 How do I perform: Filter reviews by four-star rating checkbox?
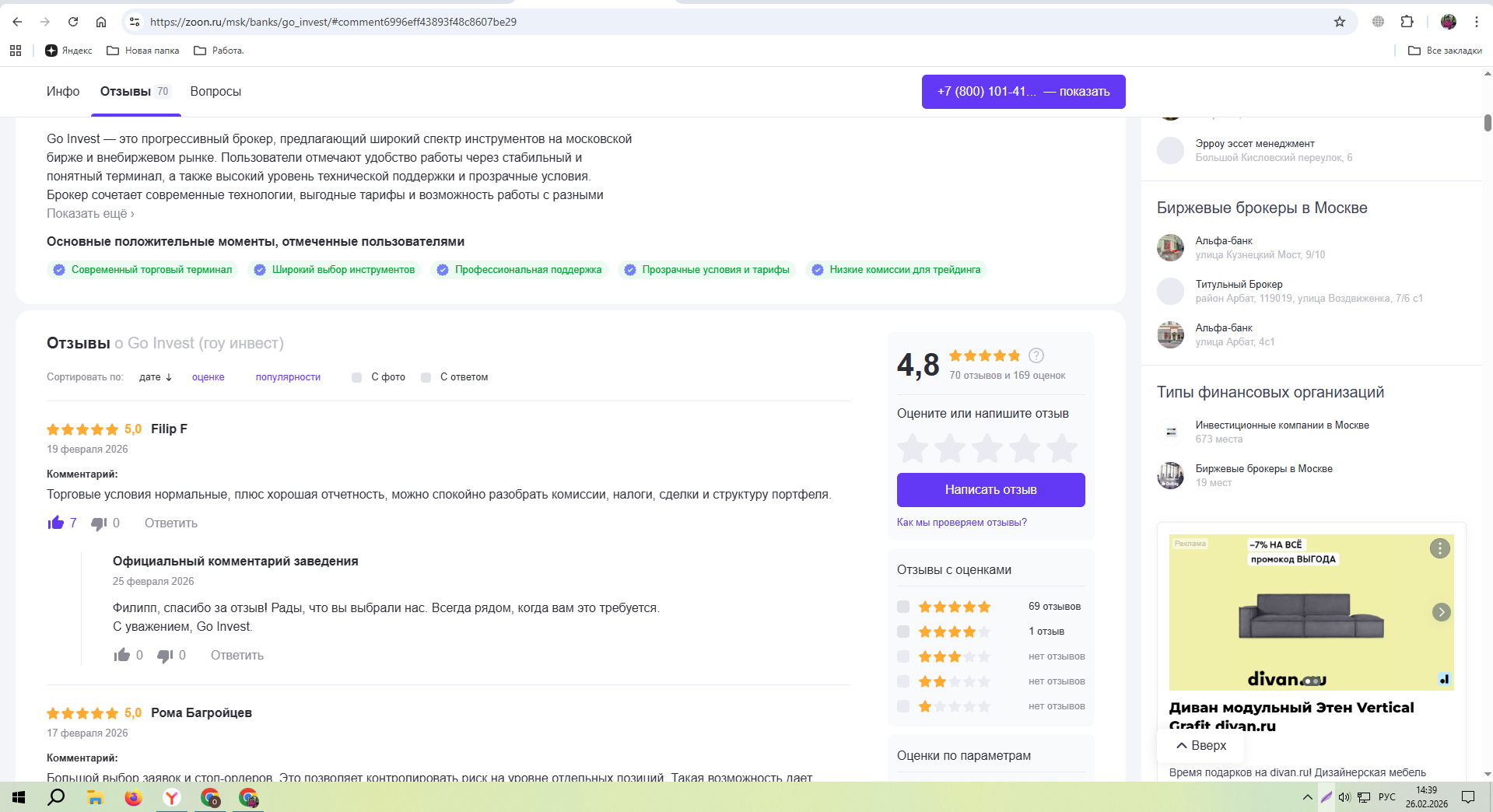(x=903, y=632)
